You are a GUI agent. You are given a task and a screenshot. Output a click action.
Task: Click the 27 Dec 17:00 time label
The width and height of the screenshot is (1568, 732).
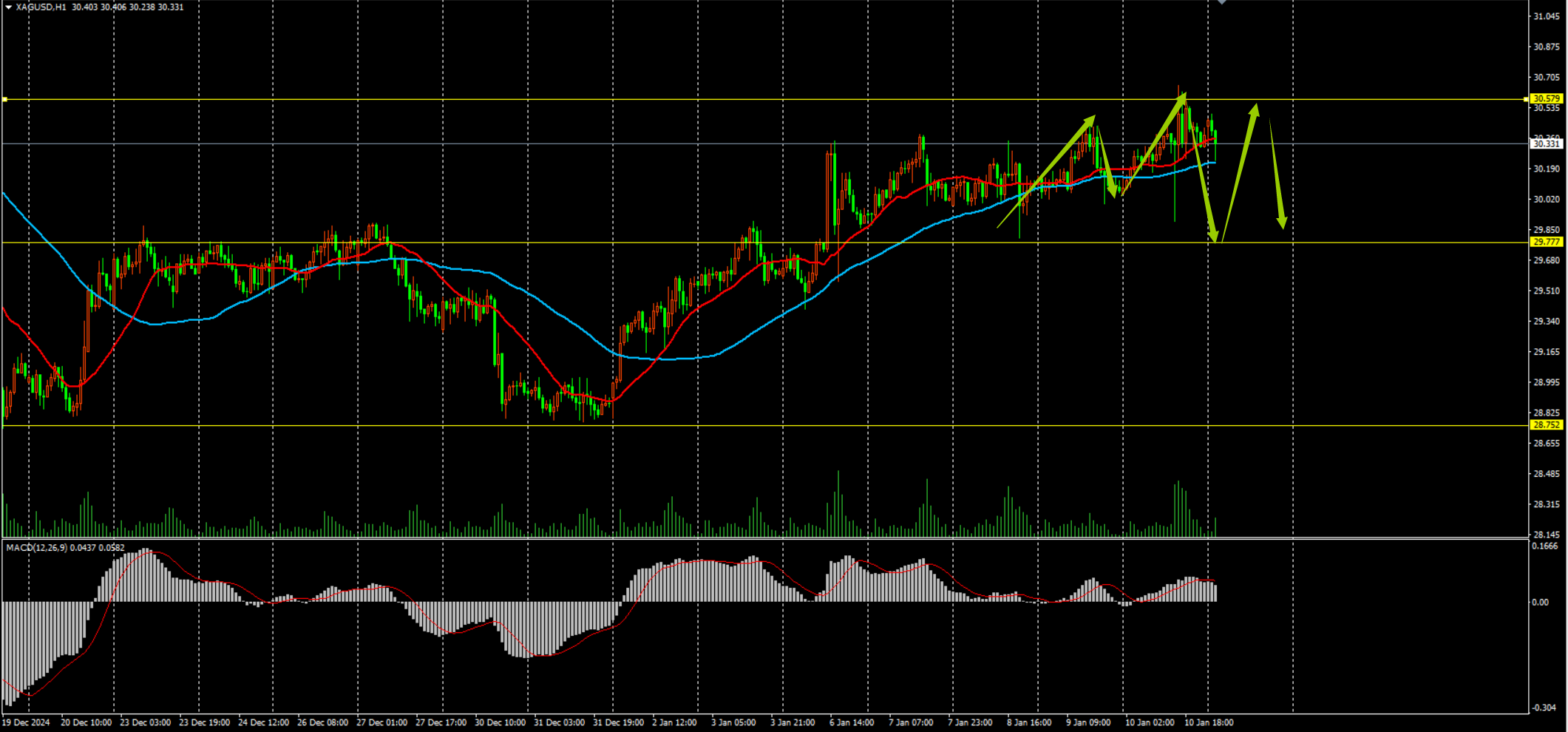coord(441,722)
